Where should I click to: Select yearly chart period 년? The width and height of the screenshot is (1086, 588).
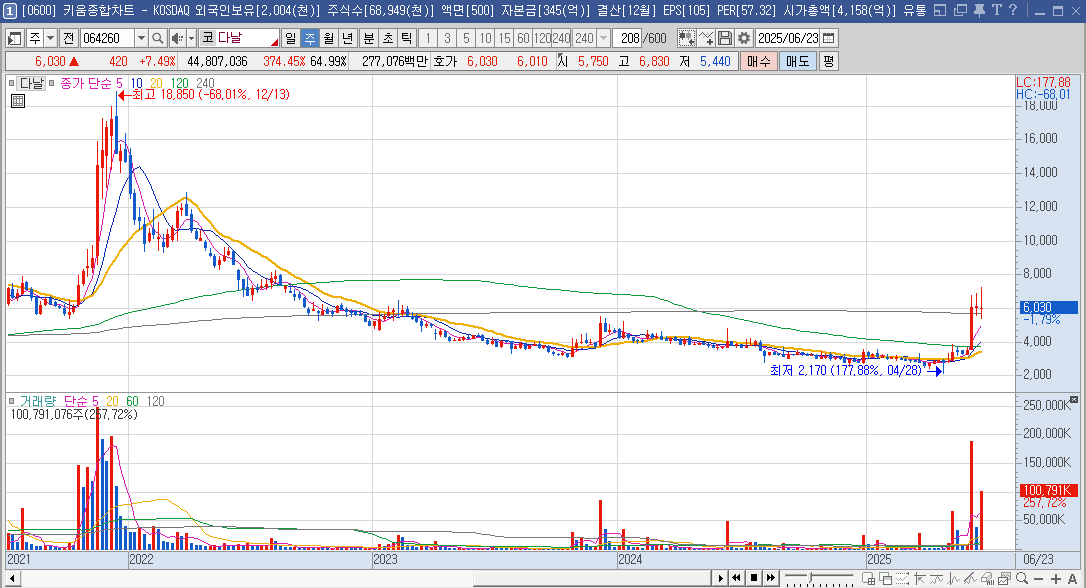348,38
